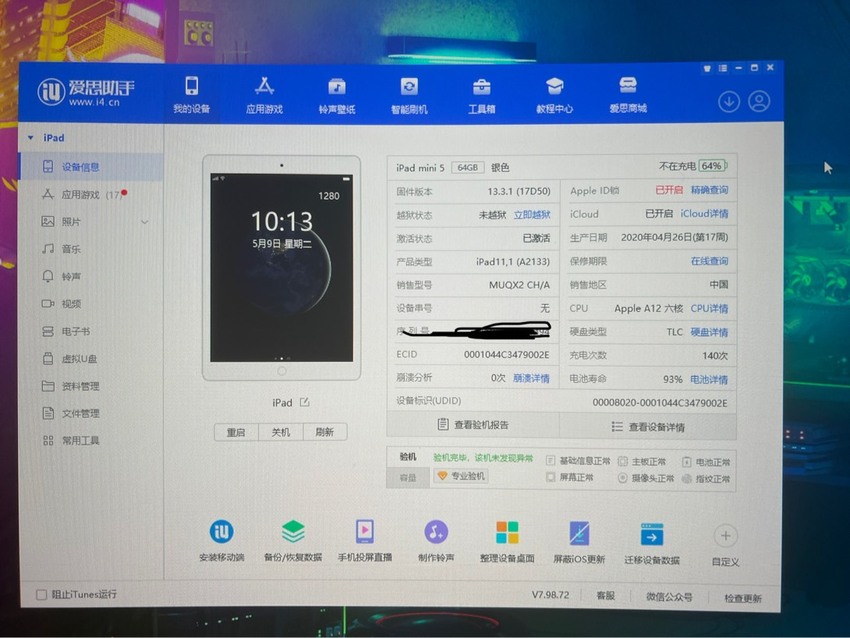Select 电子书 in sidebar
The image size is (850, 638).
point(91,331)
